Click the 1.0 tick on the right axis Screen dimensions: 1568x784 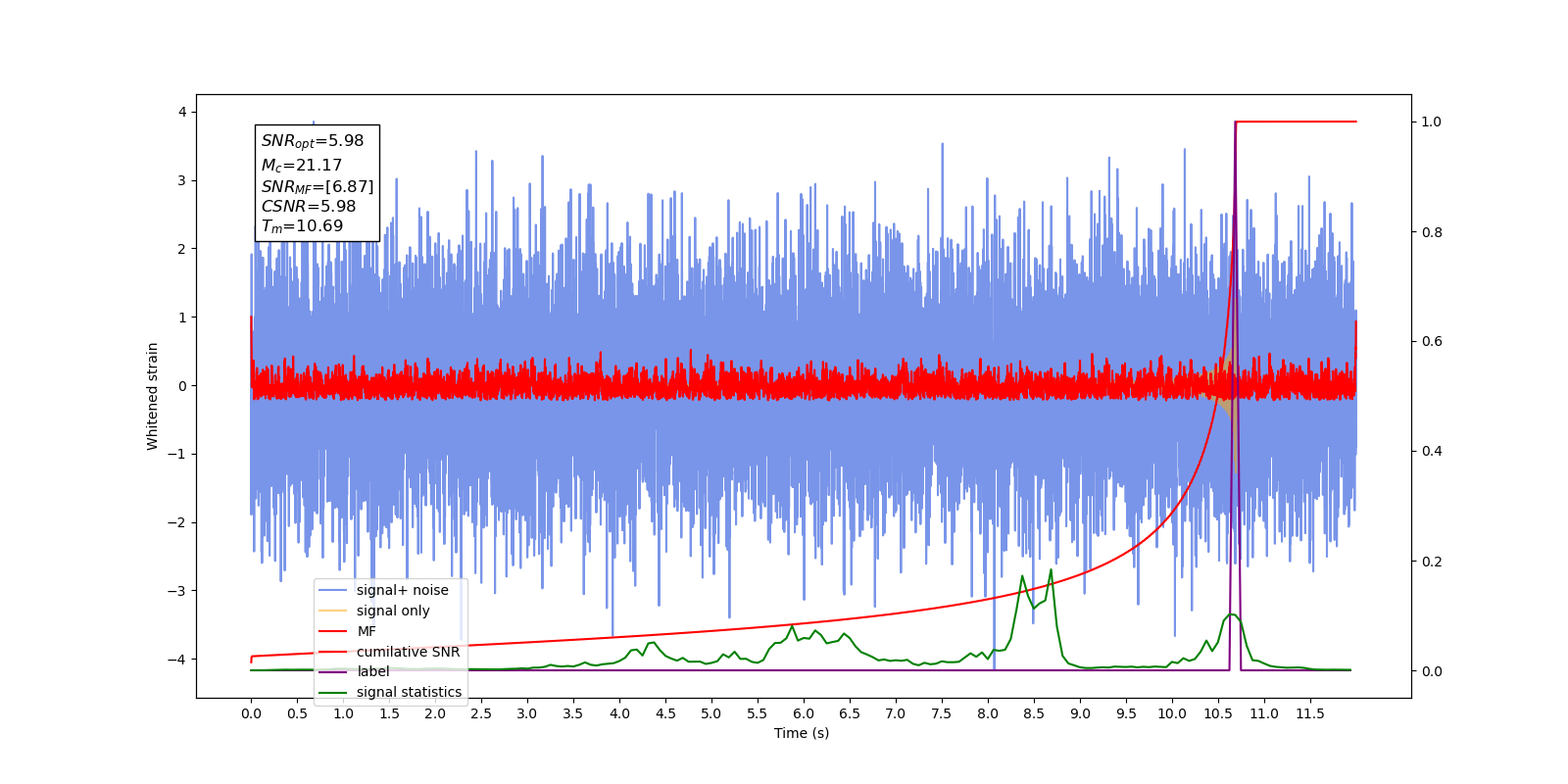(1432, 122)
